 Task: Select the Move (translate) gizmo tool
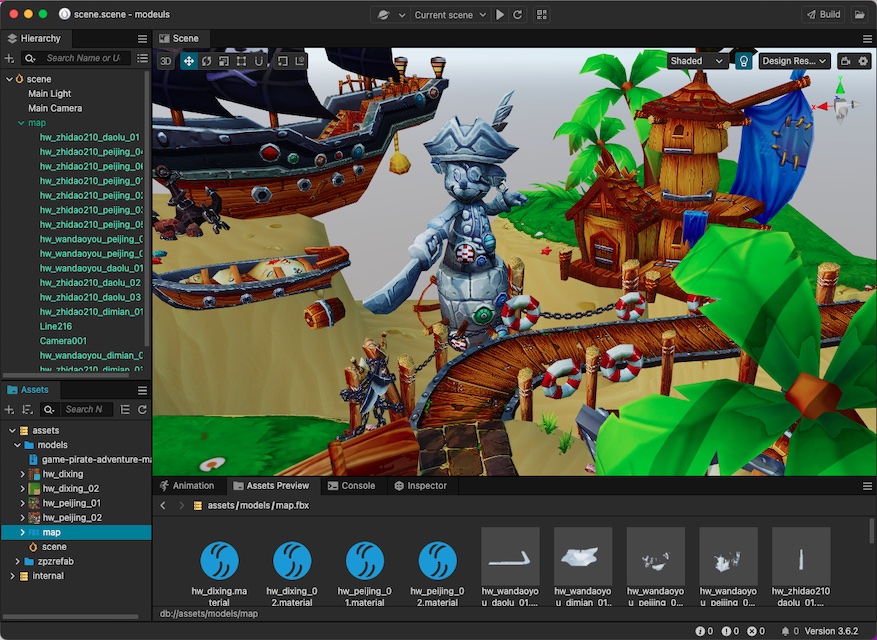188,61
